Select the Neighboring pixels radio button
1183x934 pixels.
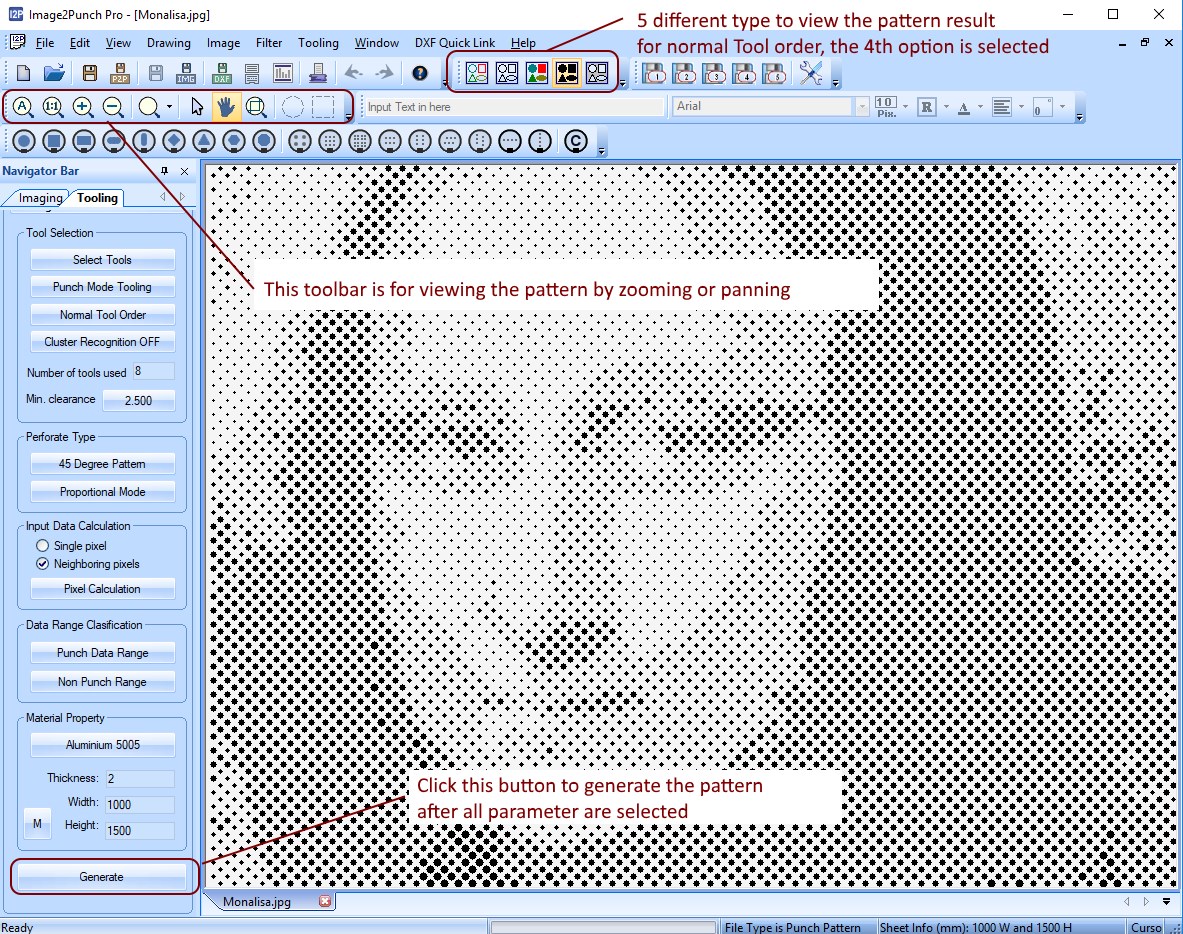tap(42, 564)
